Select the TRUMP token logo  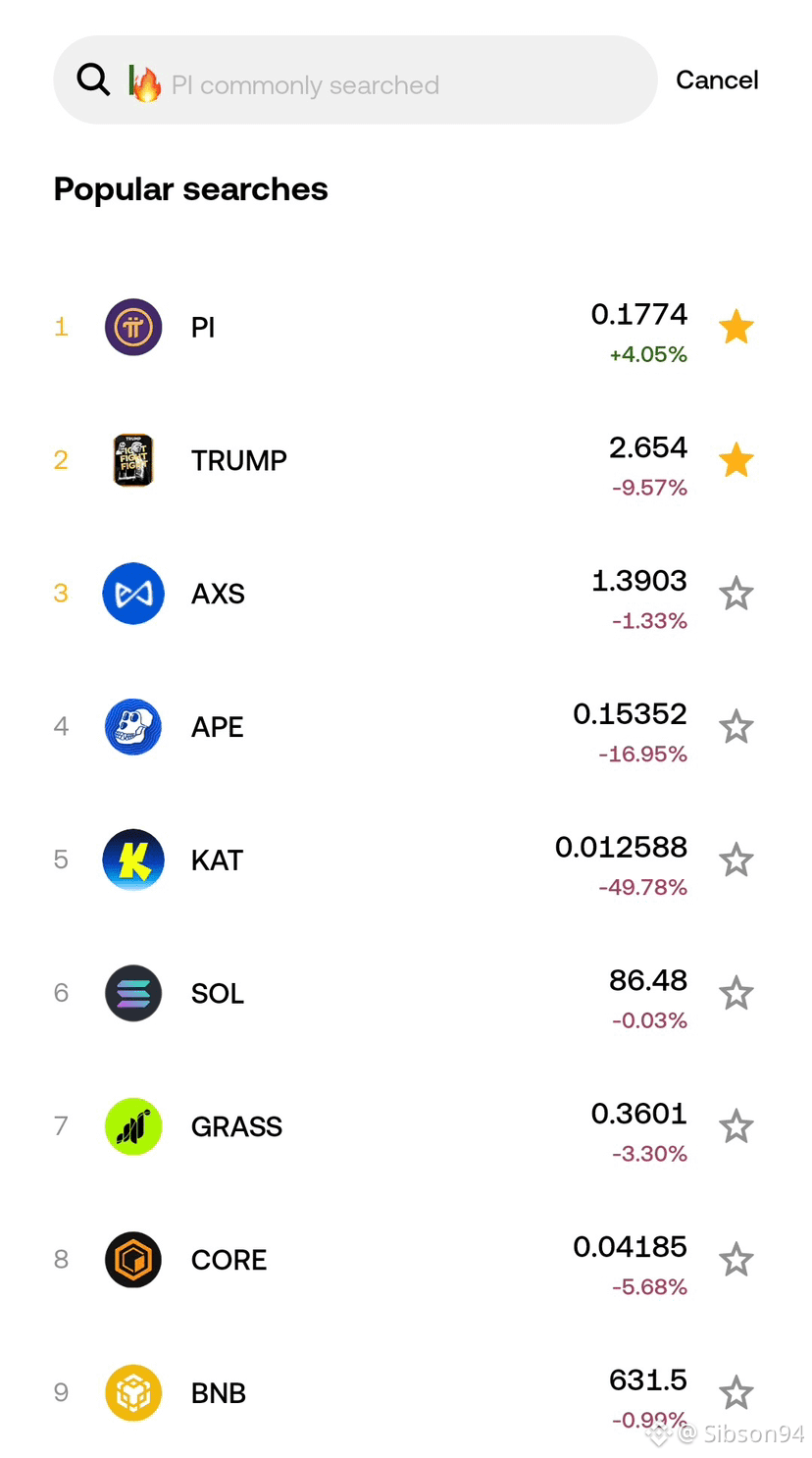[133, 460]
